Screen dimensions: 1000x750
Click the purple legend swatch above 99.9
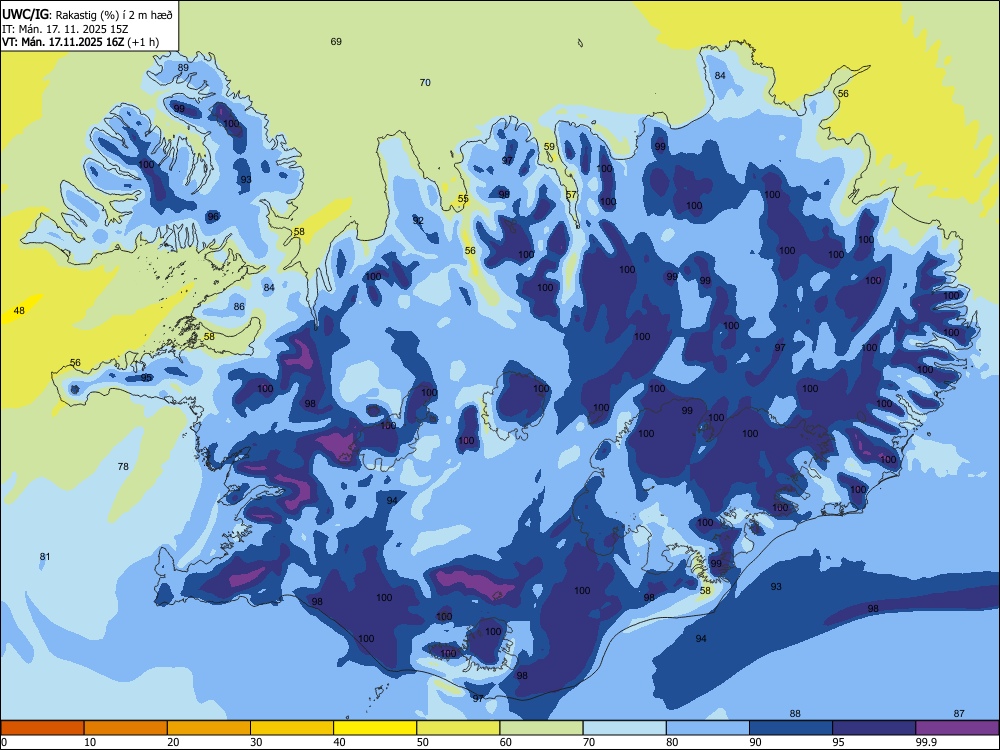957,728
